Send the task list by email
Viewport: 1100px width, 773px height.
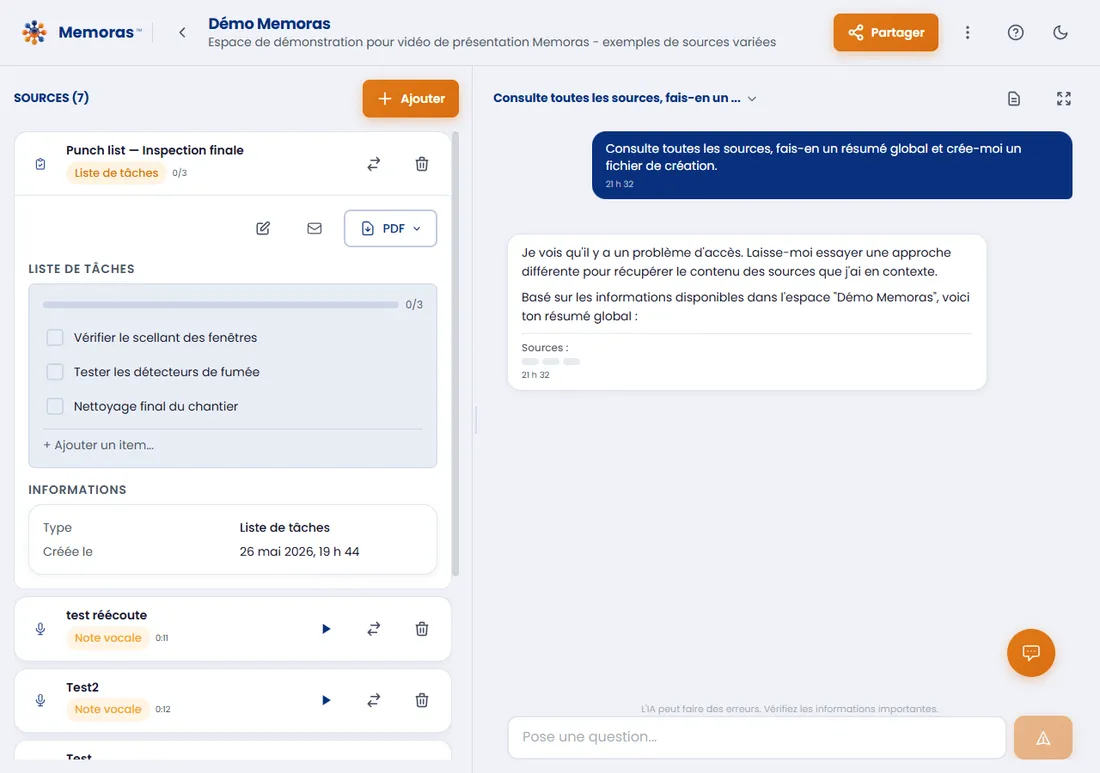314,228
